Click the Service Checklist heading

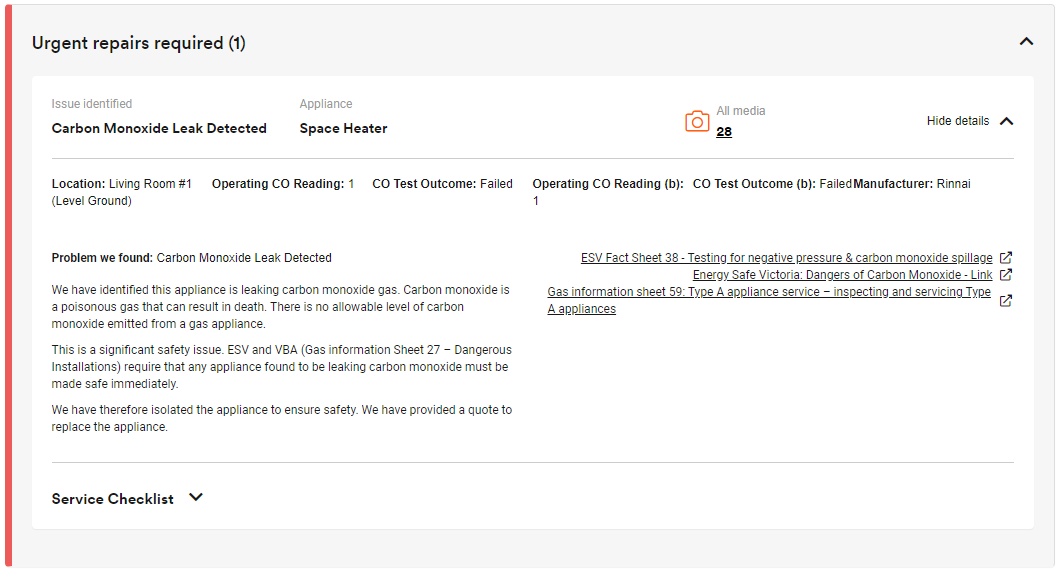pos(113,499)
